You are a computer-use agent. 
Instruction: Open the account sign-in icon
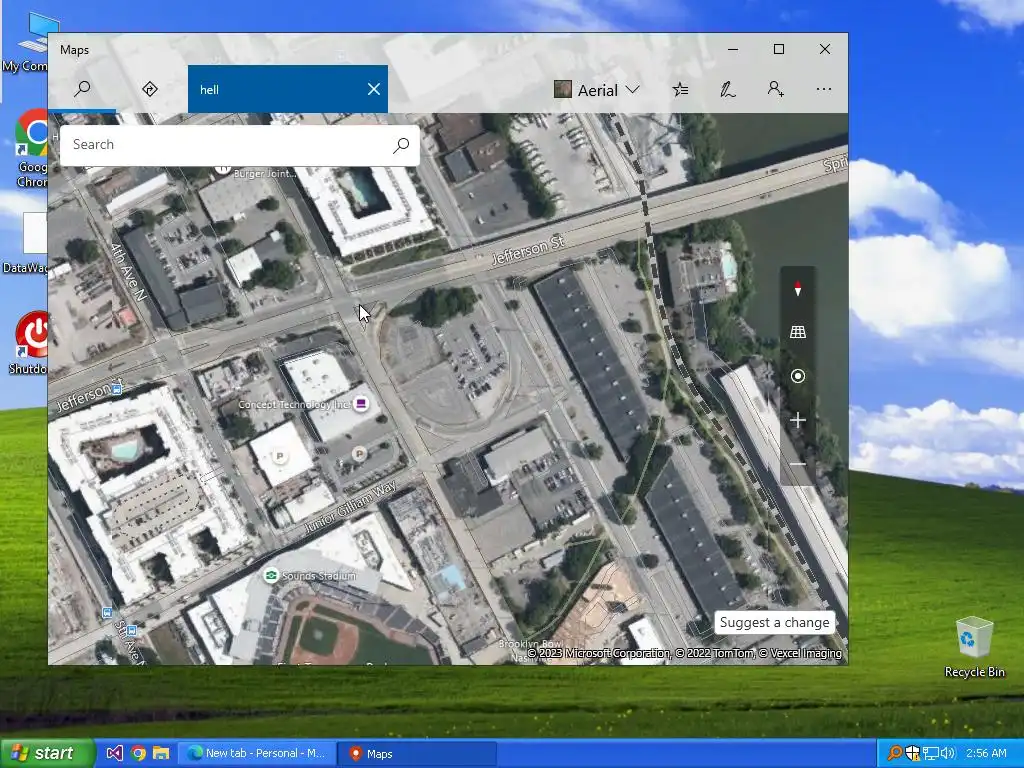coord(775,89)
